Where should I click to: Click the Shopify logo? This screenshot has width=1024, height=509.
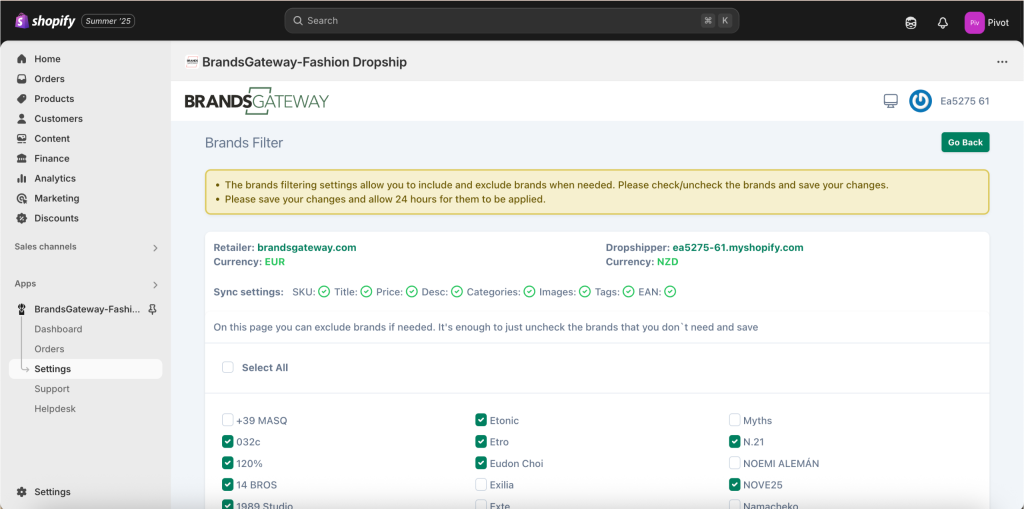pyautogui.click(x=44, y=21)
